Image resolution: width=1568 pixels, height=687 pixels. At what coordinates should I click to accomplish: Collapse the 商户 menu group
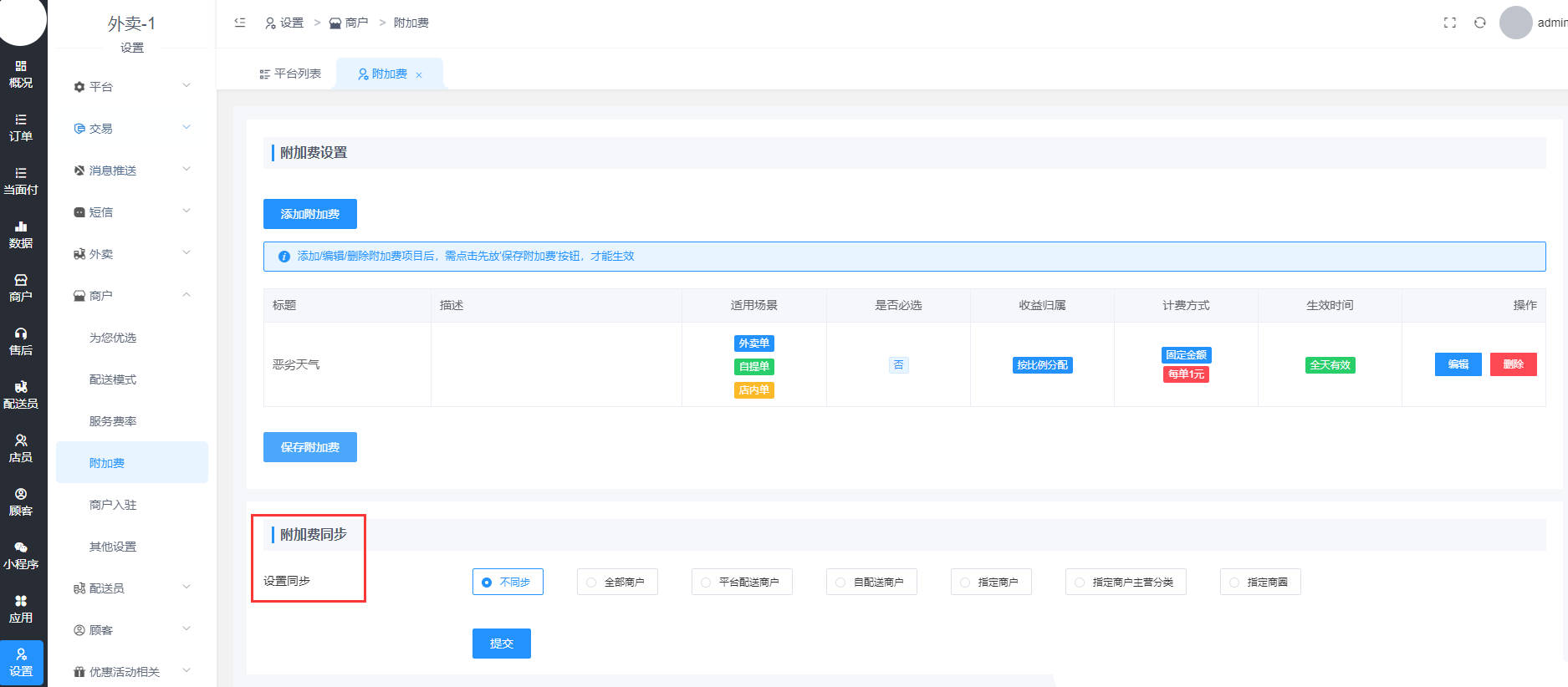(132, 296)
